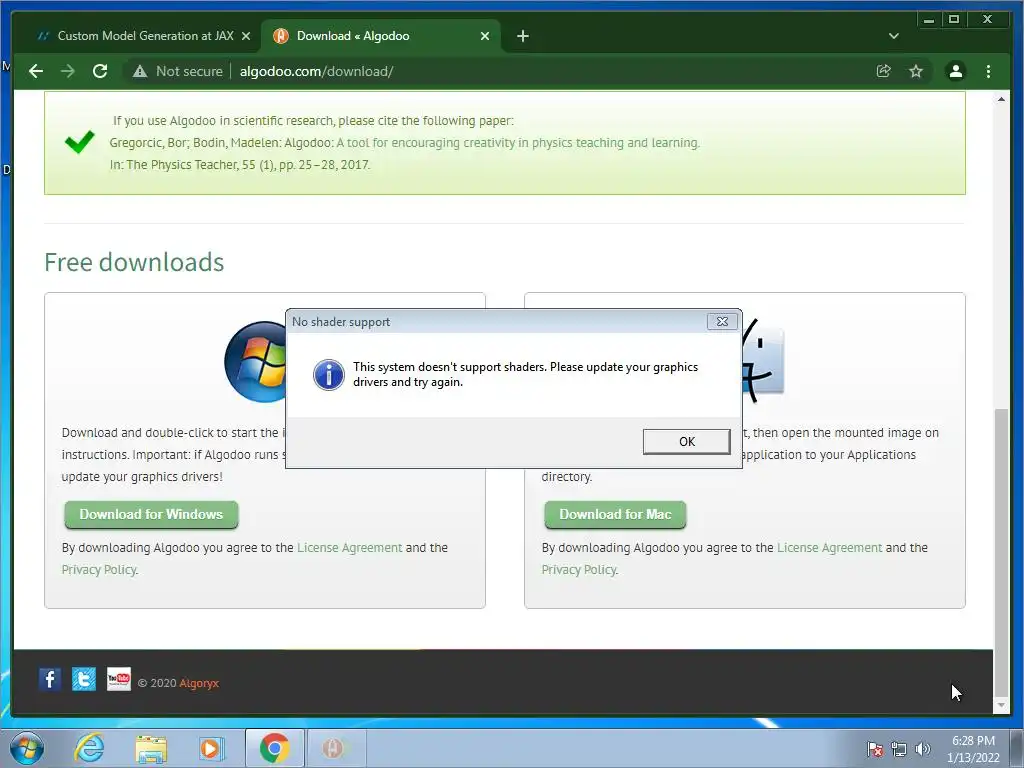Open the Twitter icon in footer
Image resolution: width=1024 pixels, height=768 pixels.
click(x=84, y=679)
